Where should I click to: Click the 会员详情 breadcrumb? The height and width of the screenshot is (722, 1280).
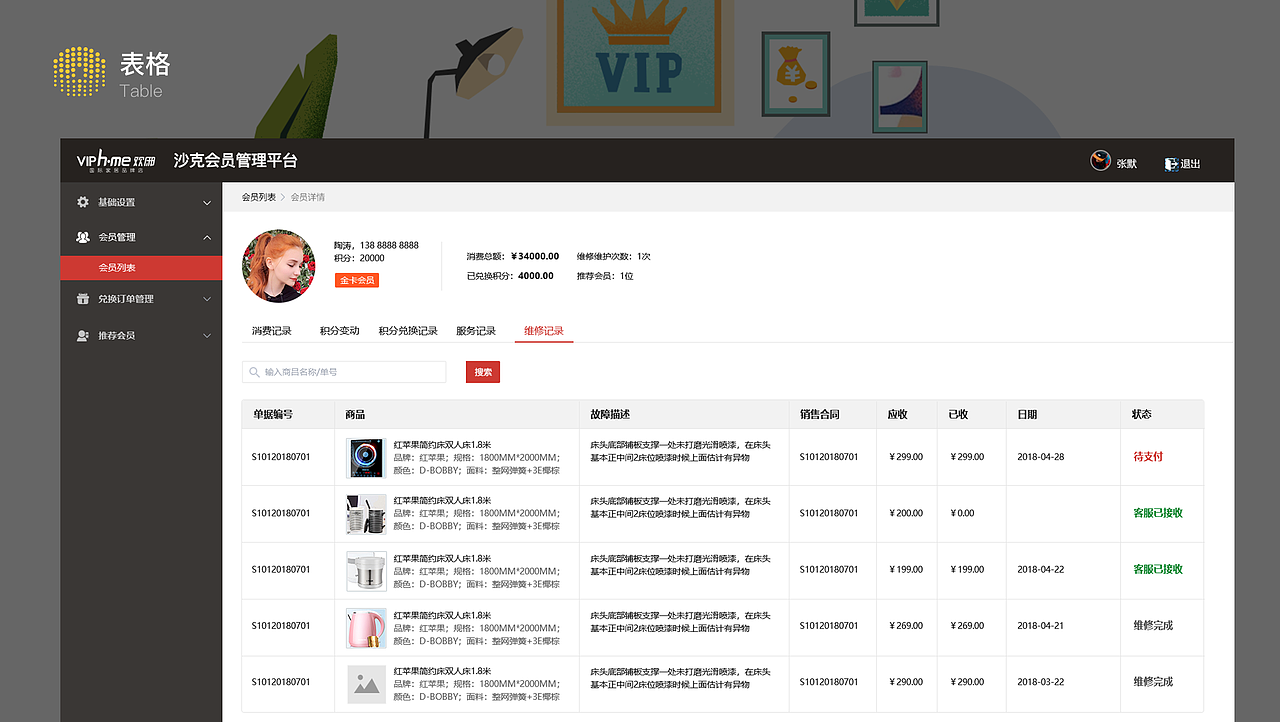(x=308, y=197)
